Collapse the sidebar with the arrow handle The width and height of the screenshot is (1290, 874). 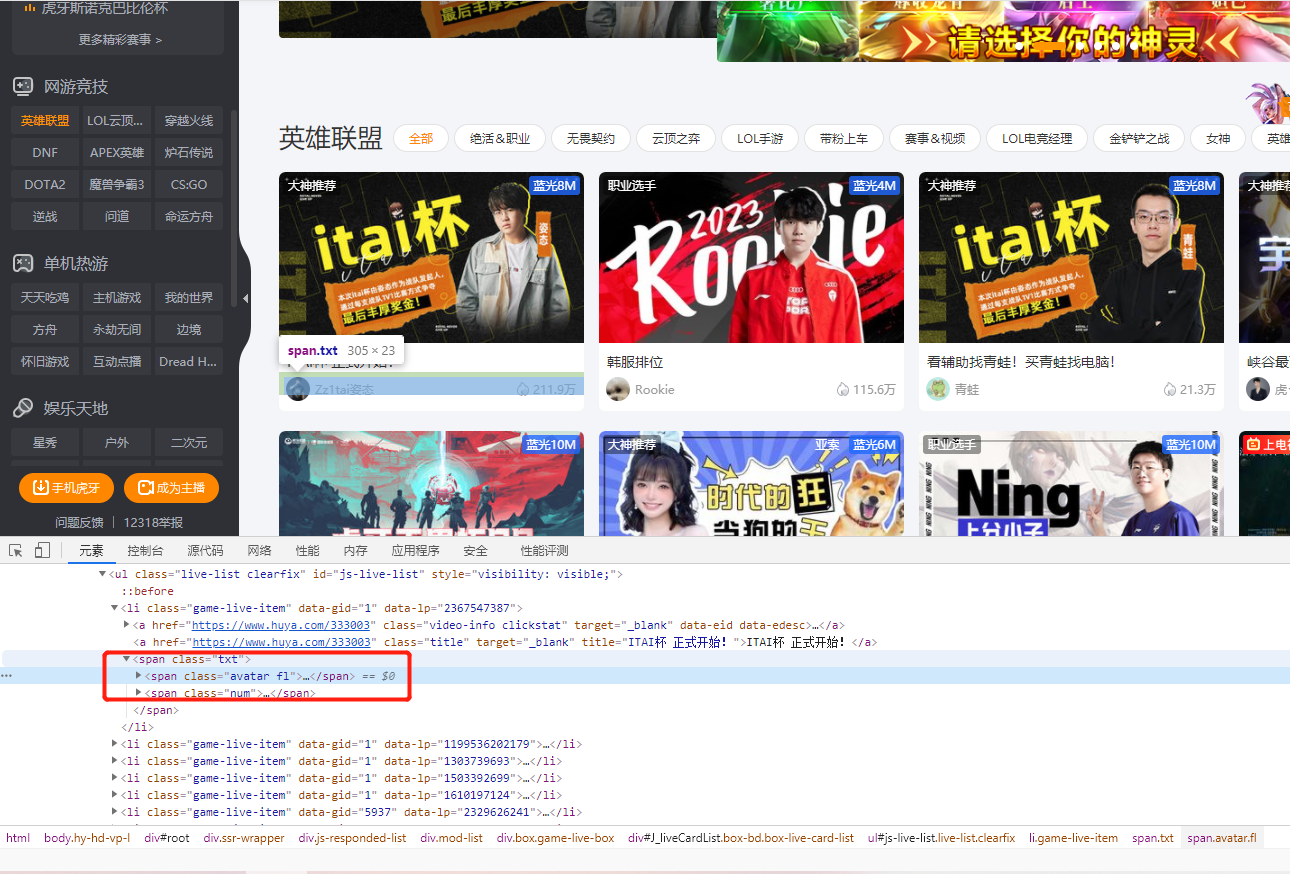245,298
